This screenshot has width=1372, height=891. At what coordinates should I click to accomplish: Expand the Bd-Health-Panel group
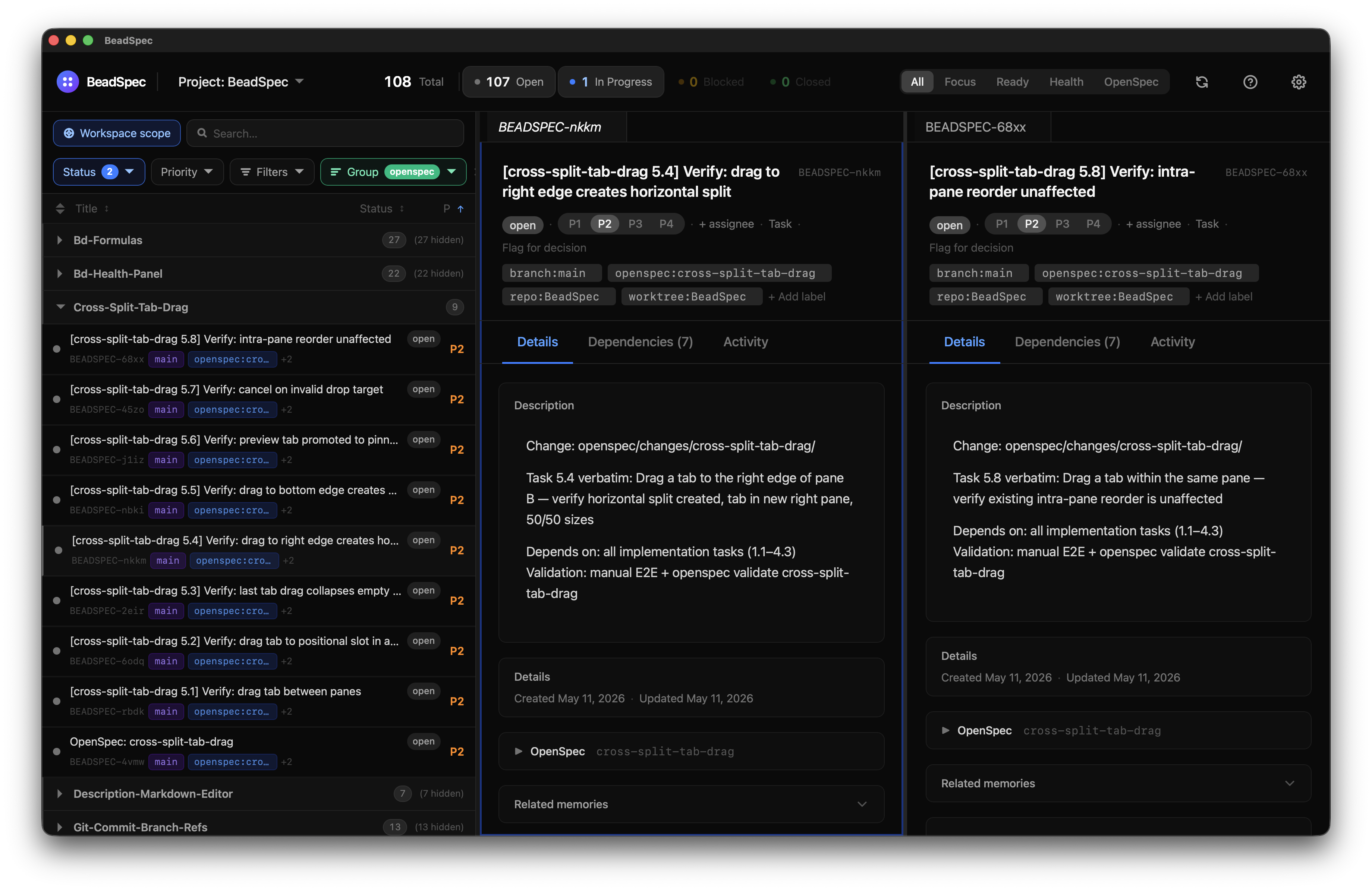[x=59, y=274]
